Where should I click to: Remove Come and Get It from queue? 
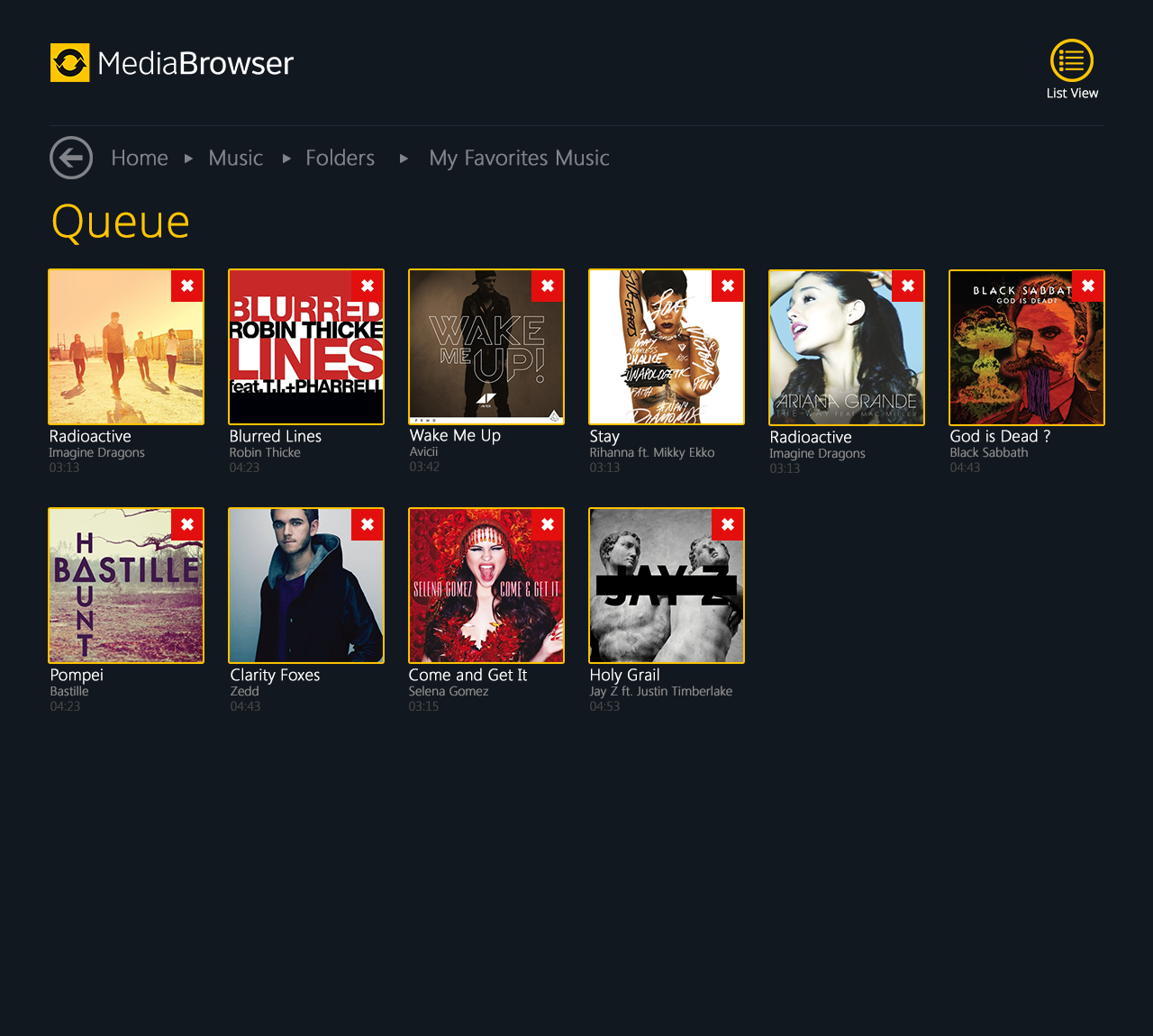click(x=548, y=524)
